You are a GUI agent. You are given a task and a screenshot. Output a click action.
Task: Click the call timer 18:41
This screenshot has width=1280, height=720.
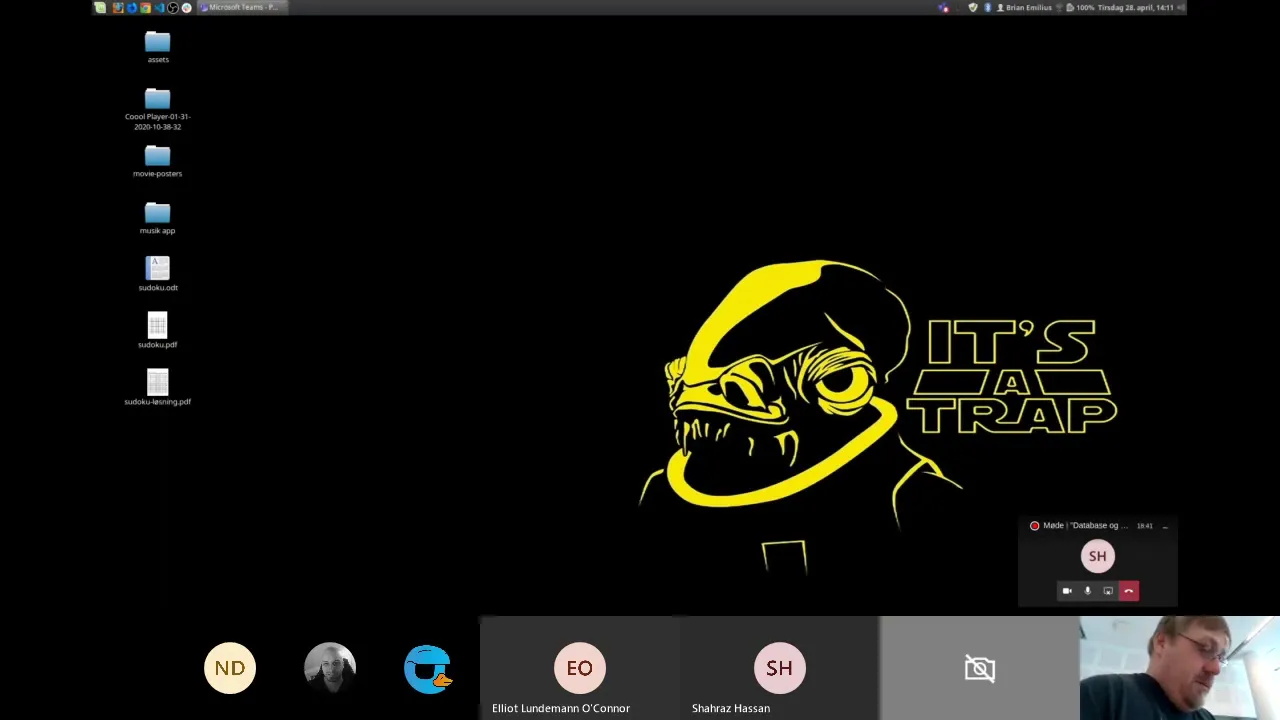coord(1144,526)
